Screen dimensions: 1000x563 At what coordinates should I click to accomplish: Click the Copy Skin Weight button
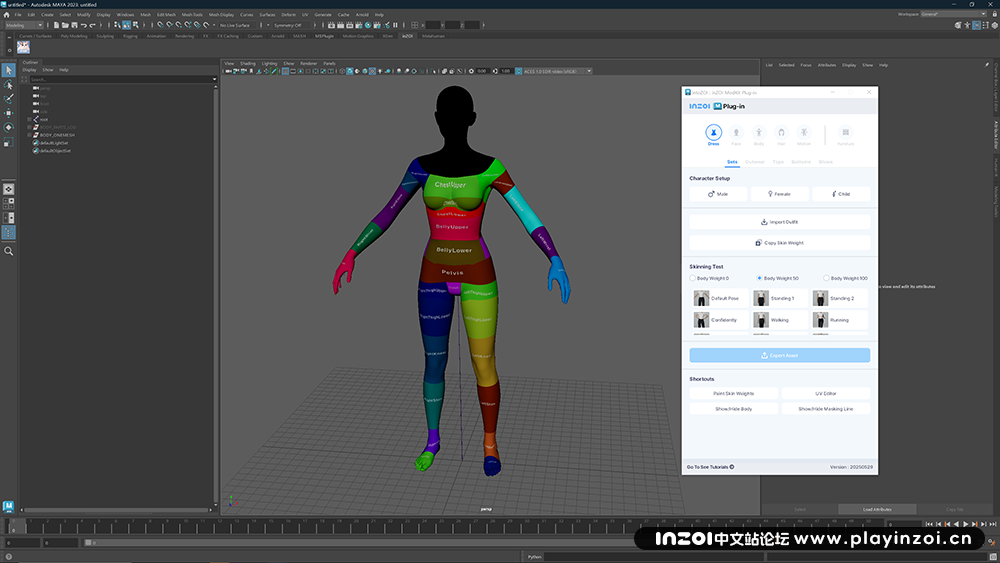pyautogui.click(x=779, y=243)
